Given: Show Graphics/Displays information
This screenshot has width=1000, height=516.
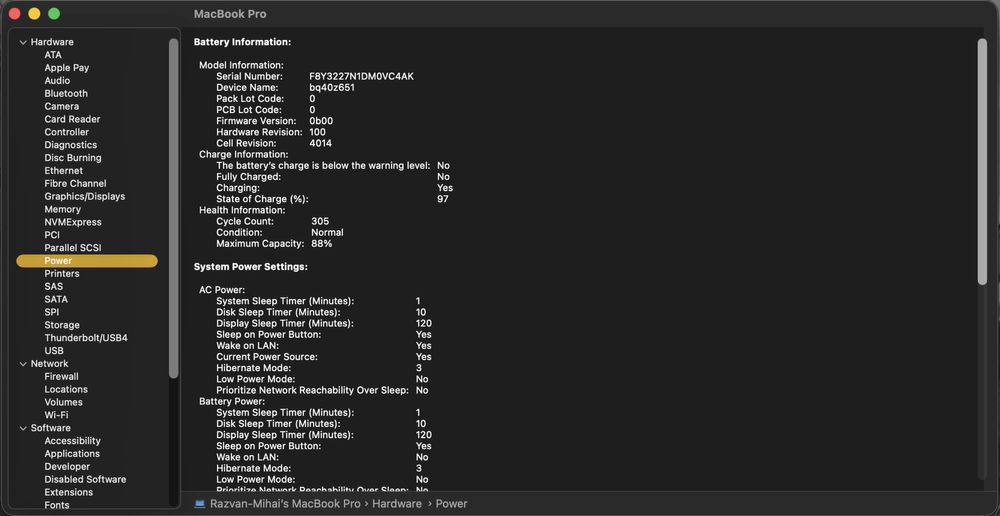Looking at the screenshot, I should click(x=85, y=197).
